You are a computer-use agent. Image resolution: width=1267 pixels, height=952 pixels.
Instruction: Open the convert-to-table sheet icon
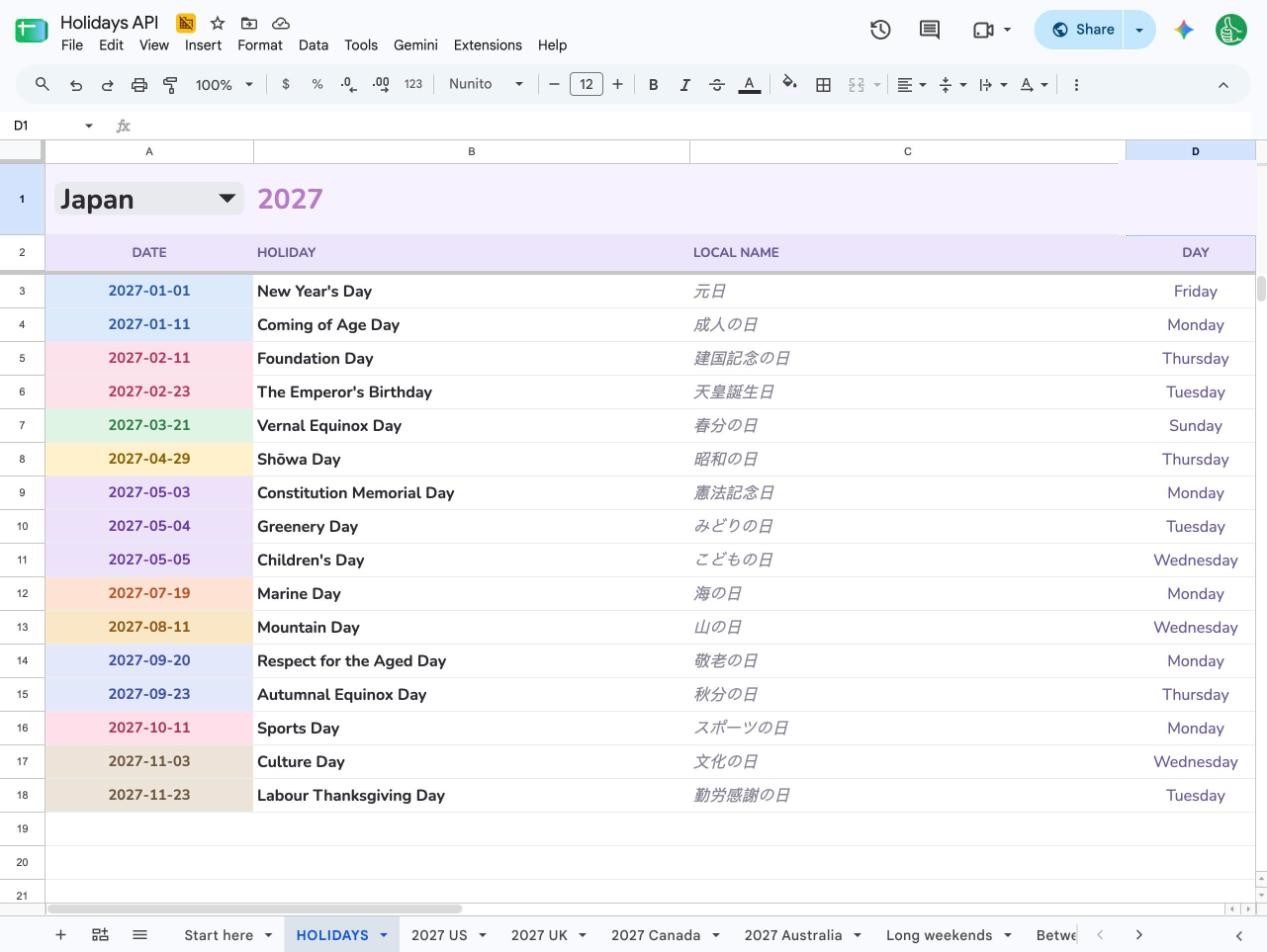100,934
